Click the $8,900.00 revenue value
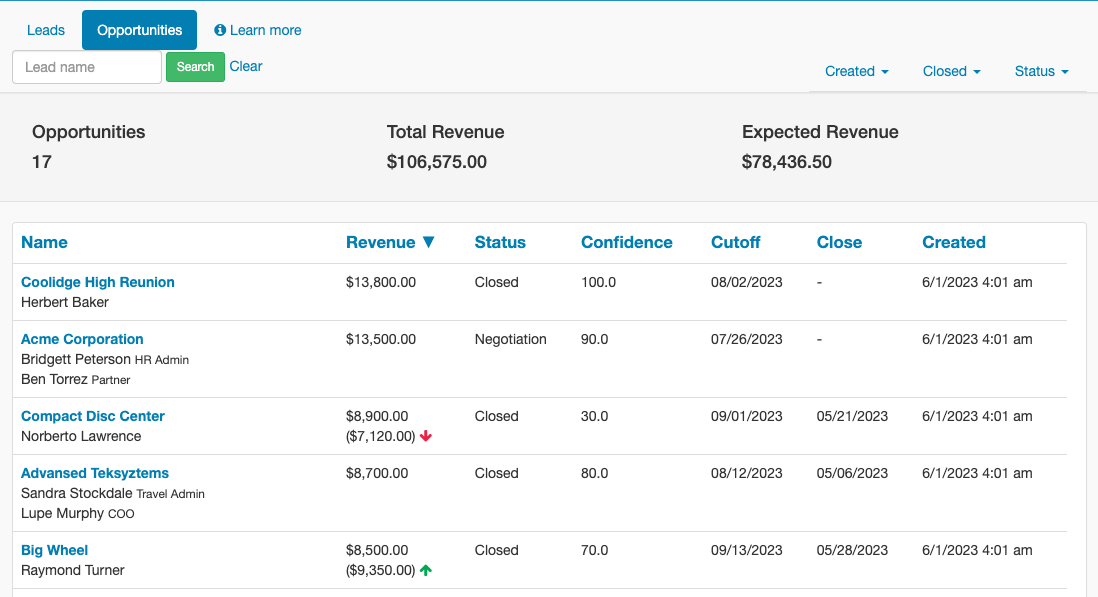The width and height of the screenshot is (1098, 597). tap(377, 416)
